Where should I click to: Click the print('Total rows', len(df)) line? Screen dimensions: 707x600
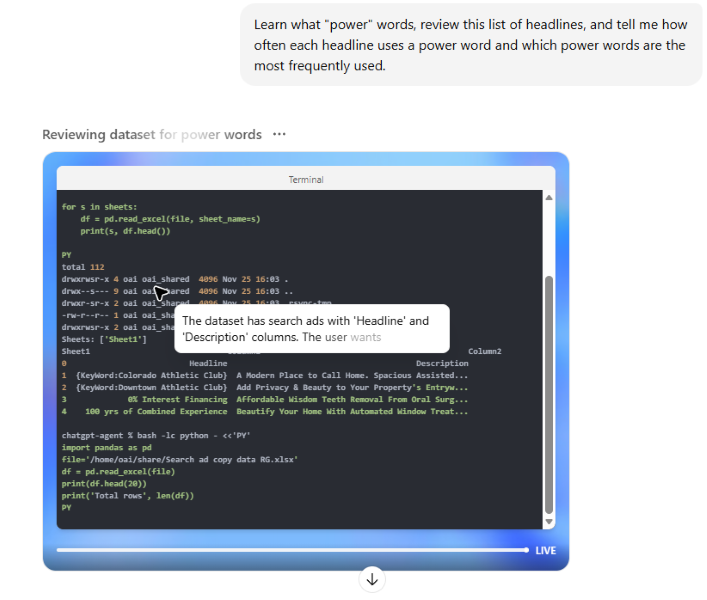point(127,496)
